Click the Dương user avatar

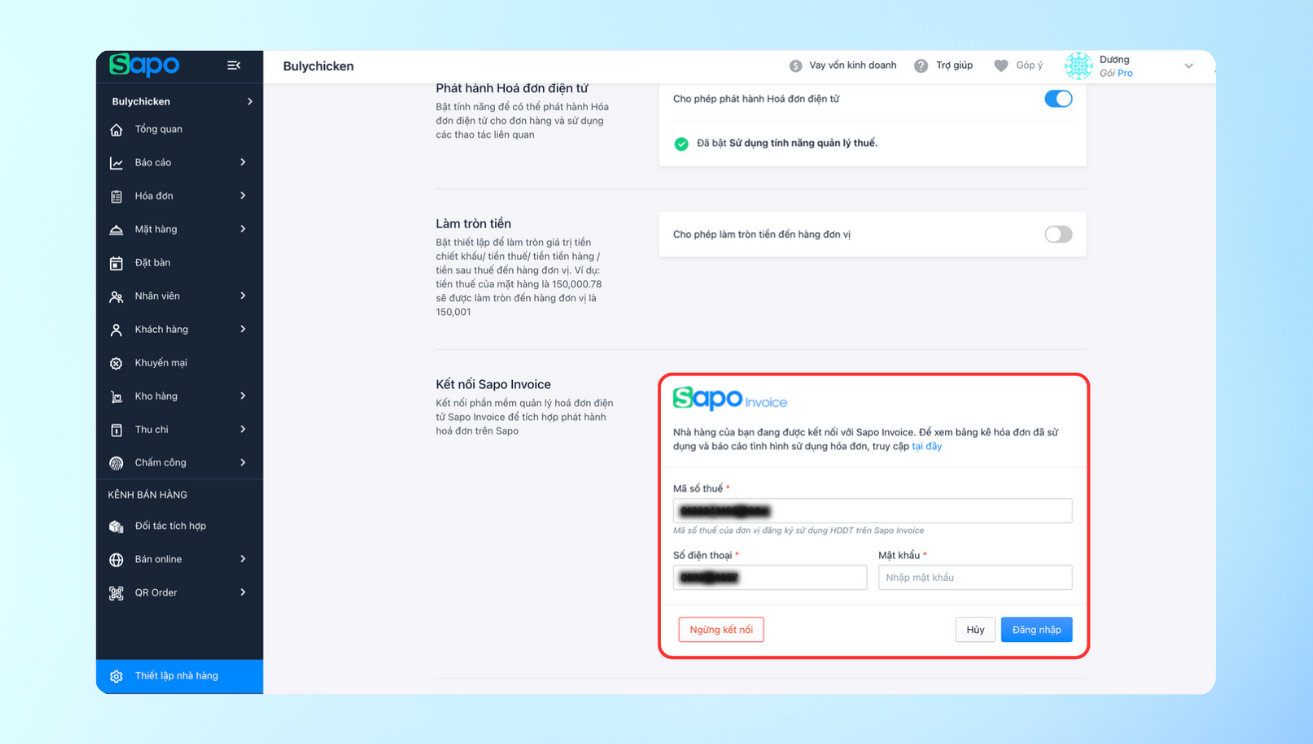click(x=1079, y=66)
